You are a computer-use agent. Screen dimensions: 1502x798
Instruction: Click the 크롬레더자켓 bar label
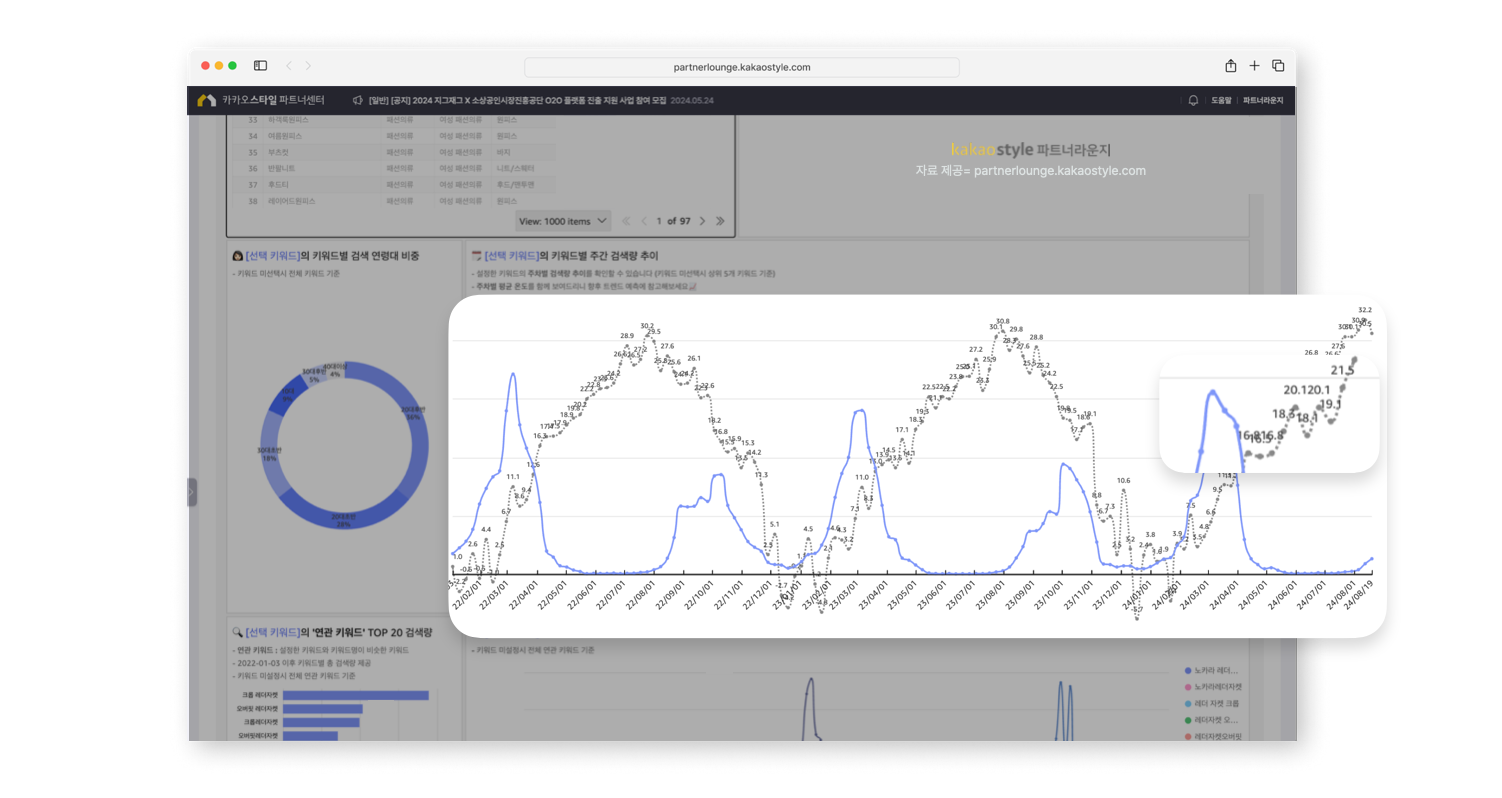coord(261,722)
